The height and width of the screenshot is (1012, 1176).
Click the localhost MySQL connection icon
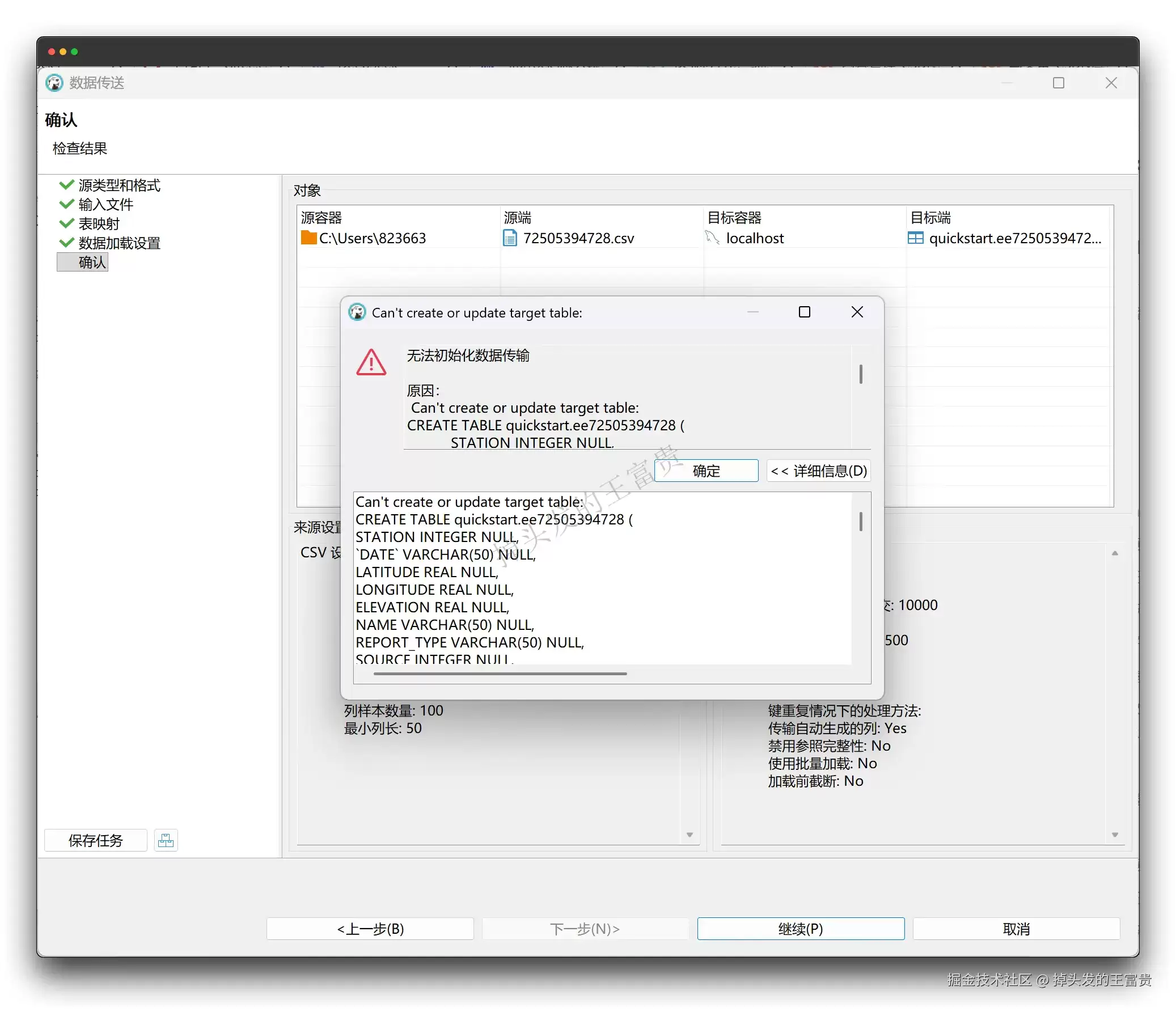pyautogui.click(x=712, y=238)
